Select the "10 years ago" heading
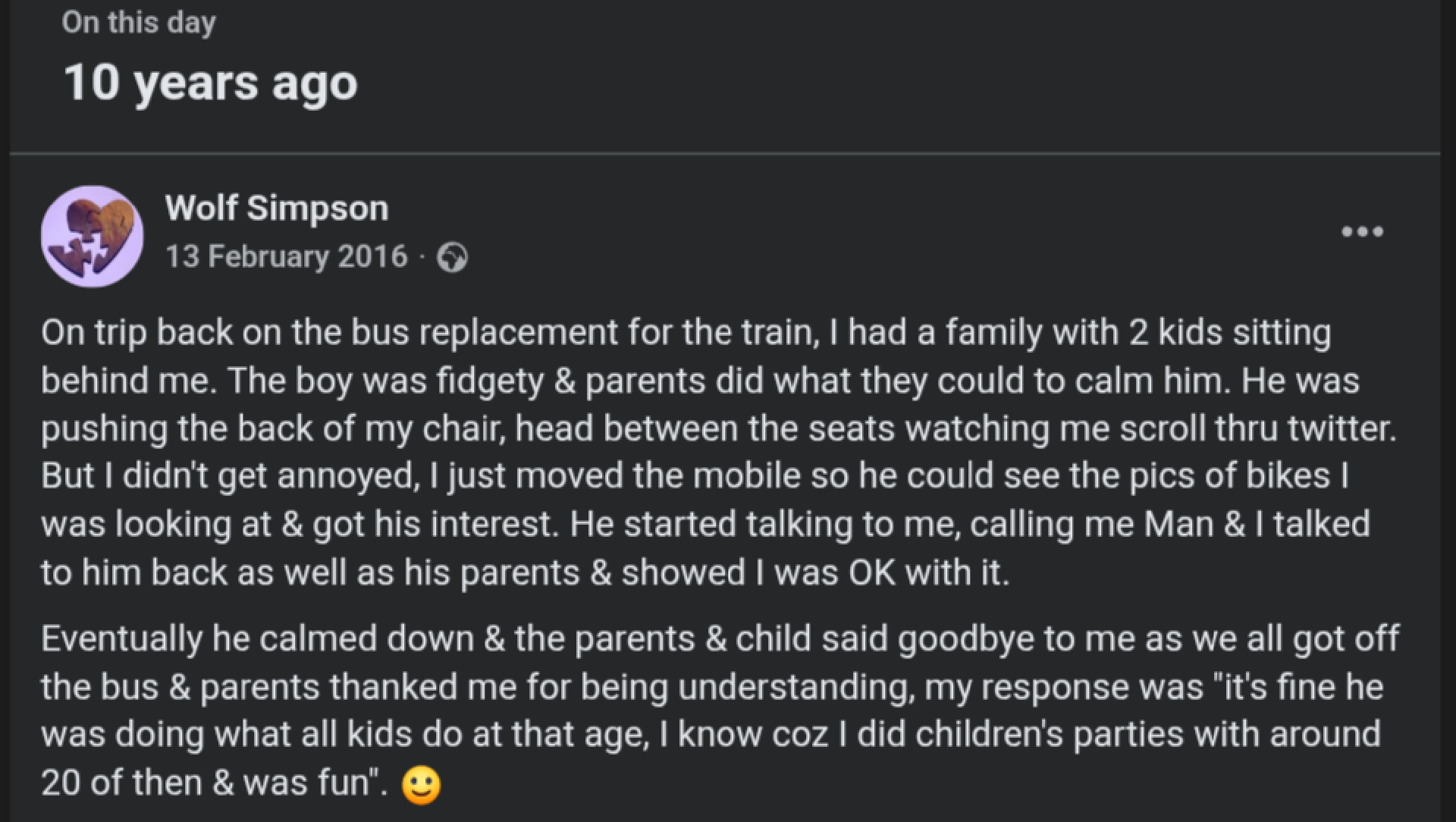Screen dimensions: 1456x822 [x=210, y=82]
